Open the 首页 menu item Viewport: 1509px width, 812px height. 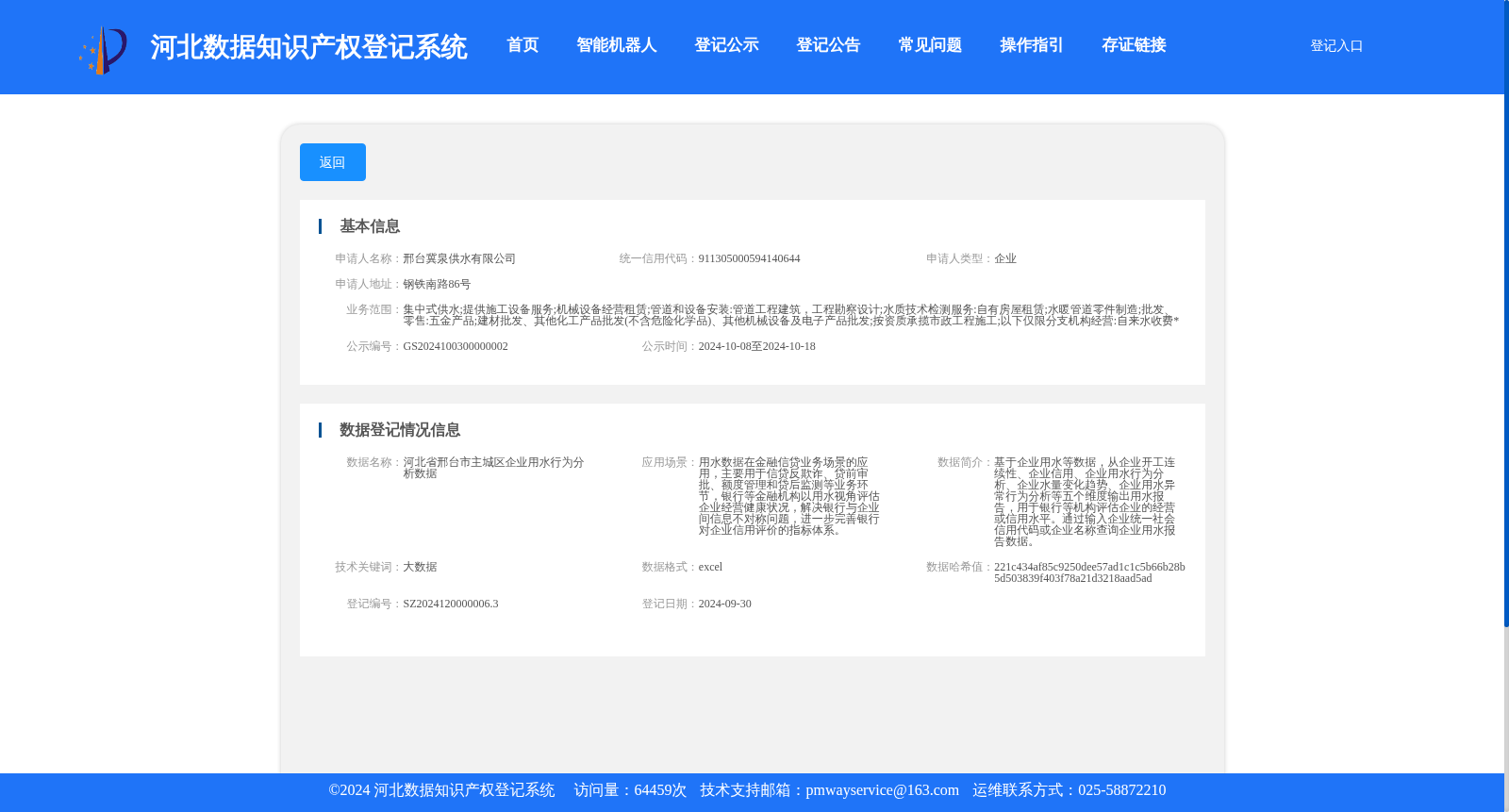click(522, 45)
